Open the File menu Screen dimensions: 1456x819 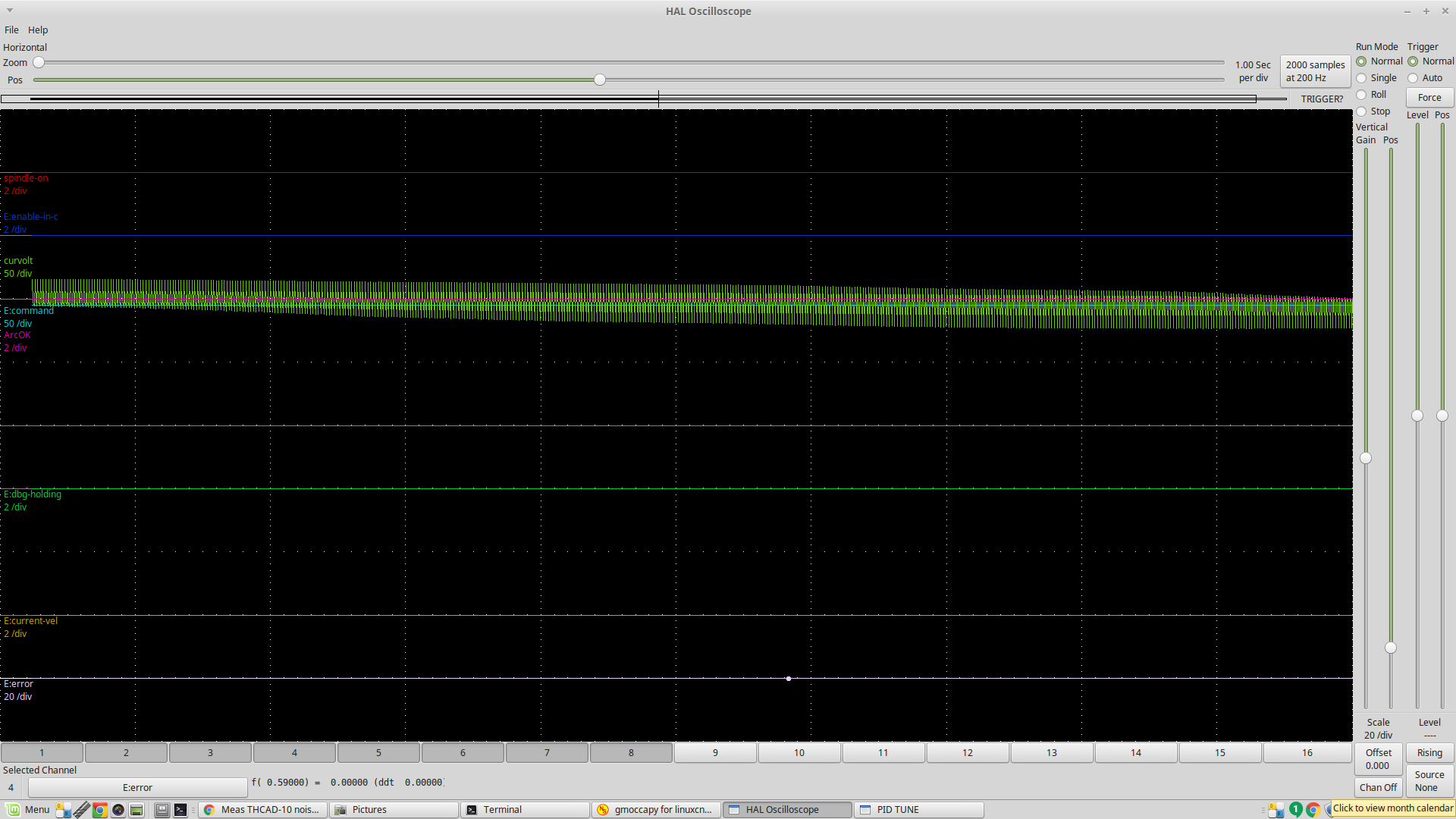[11, 30]
